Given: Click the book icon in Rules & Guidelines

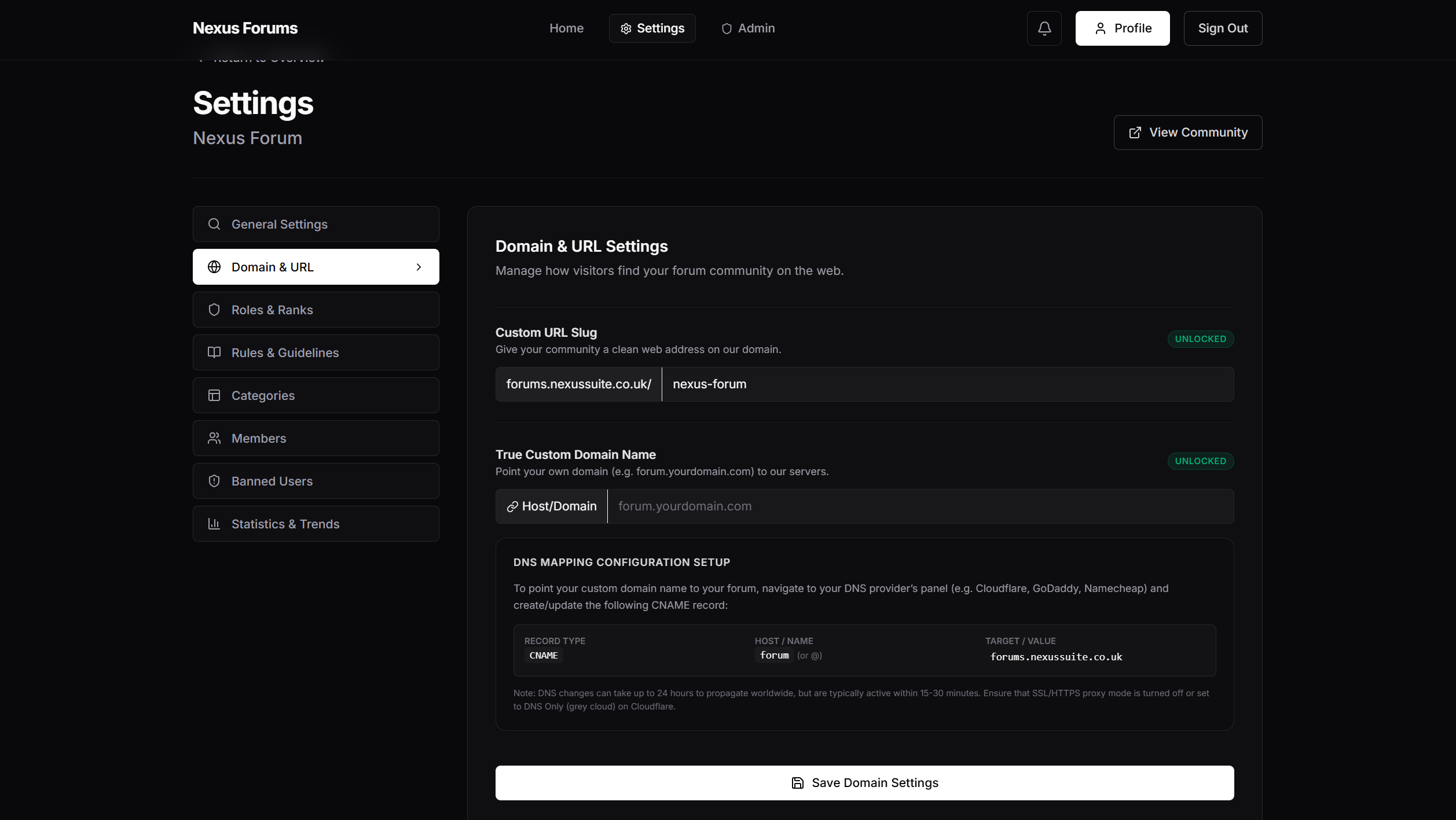Looking at the screenshot, I should pos(214,352).
